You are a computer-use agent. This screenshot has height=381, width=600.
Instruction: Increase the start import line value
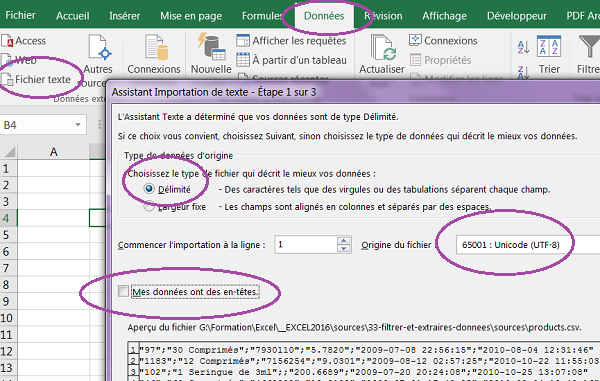click(344, 241)
